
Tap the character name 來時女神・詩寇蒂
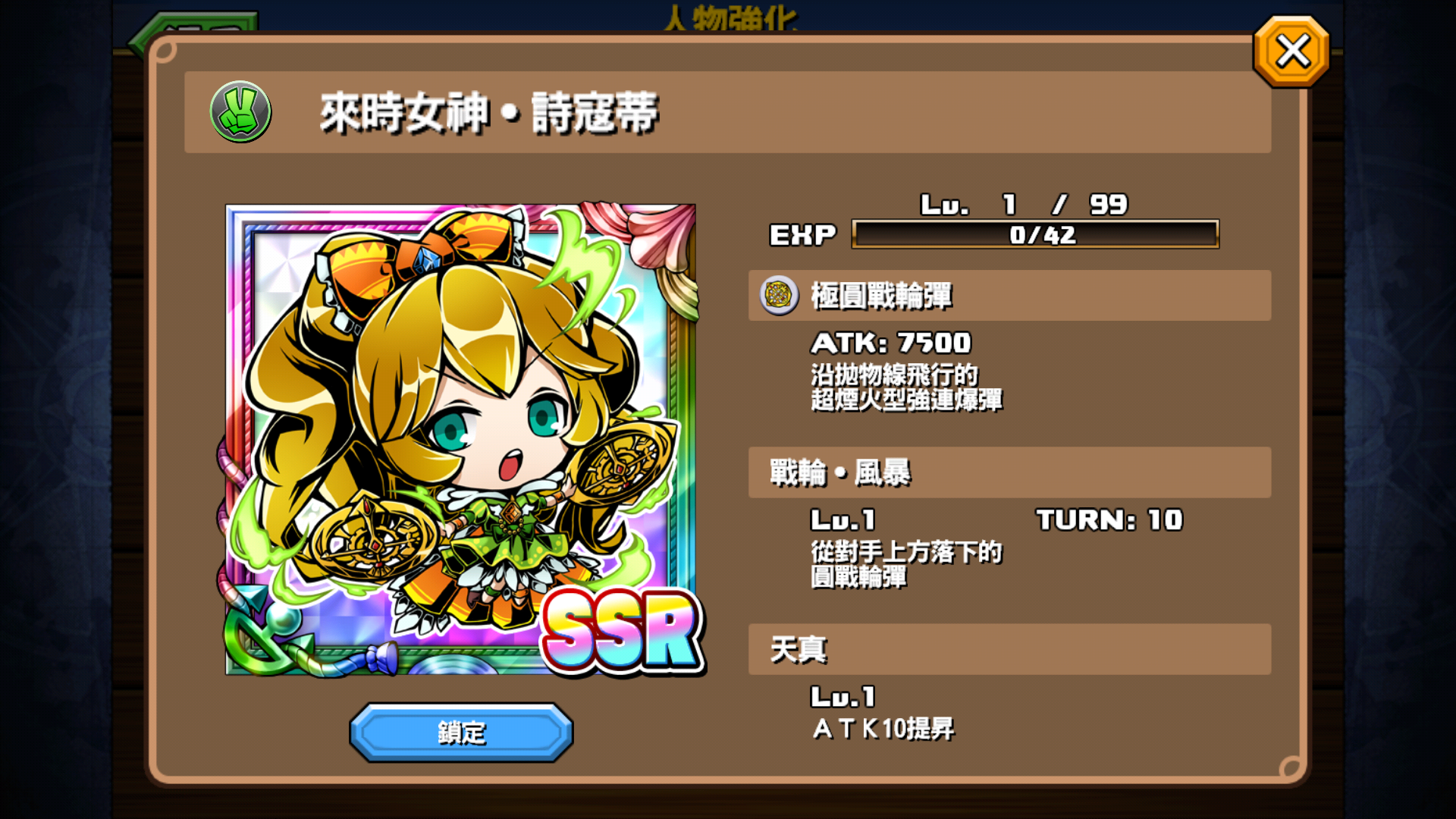(489, 113)
